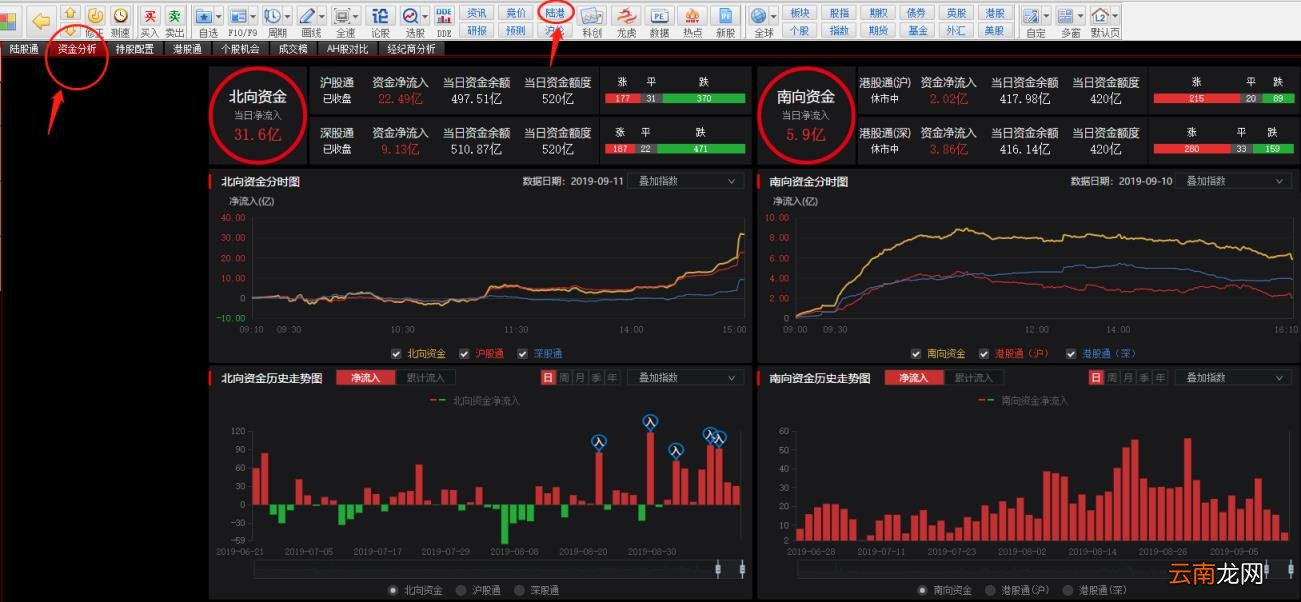This screenshot has height=602, width=1301.
Task: Switch to the 陆股通 tab
Action: pyautogui.click(x=24, y=49)
